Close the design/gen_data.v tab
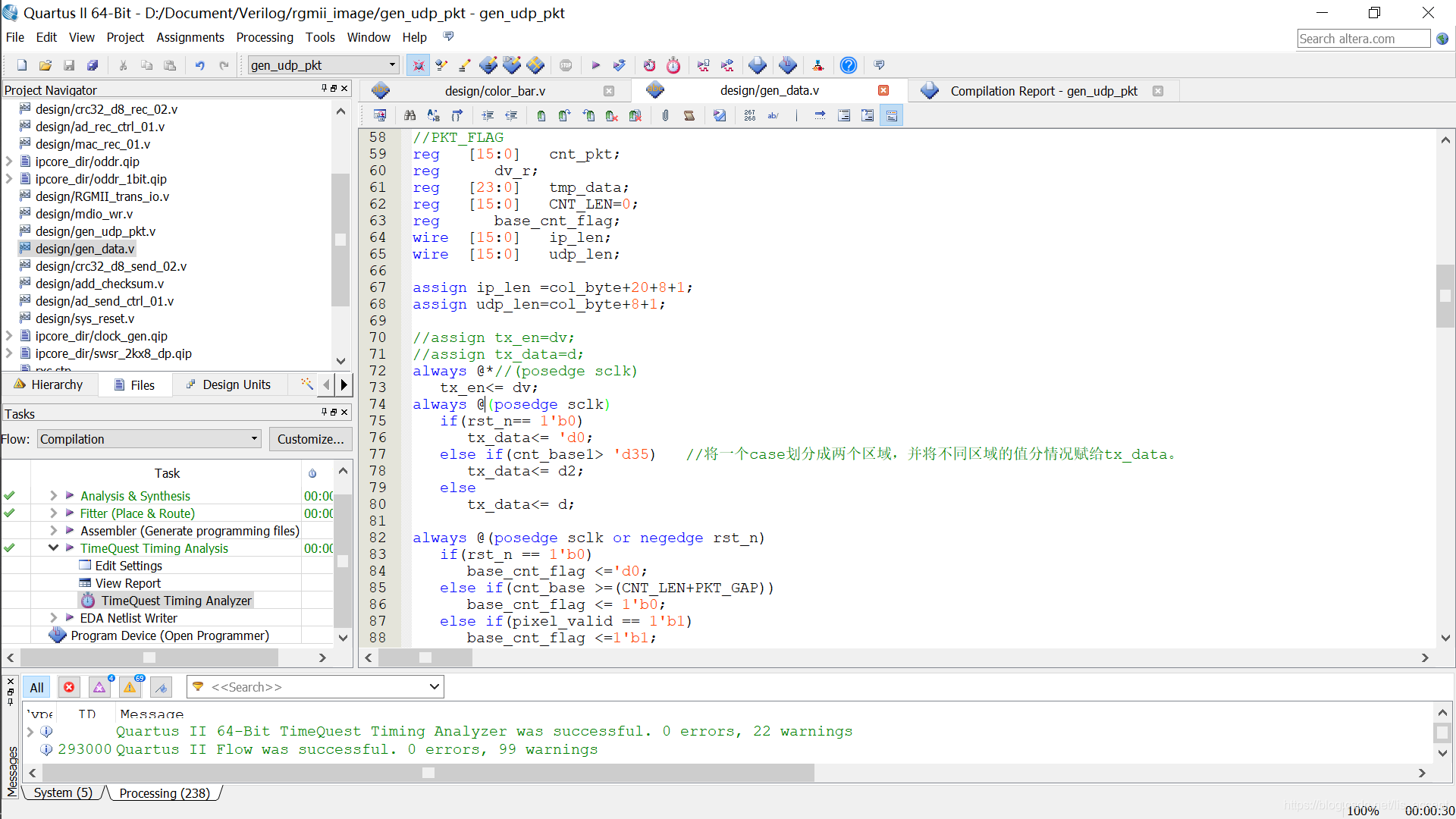This screenshot has width=1456, height=819. click(883, 90)
